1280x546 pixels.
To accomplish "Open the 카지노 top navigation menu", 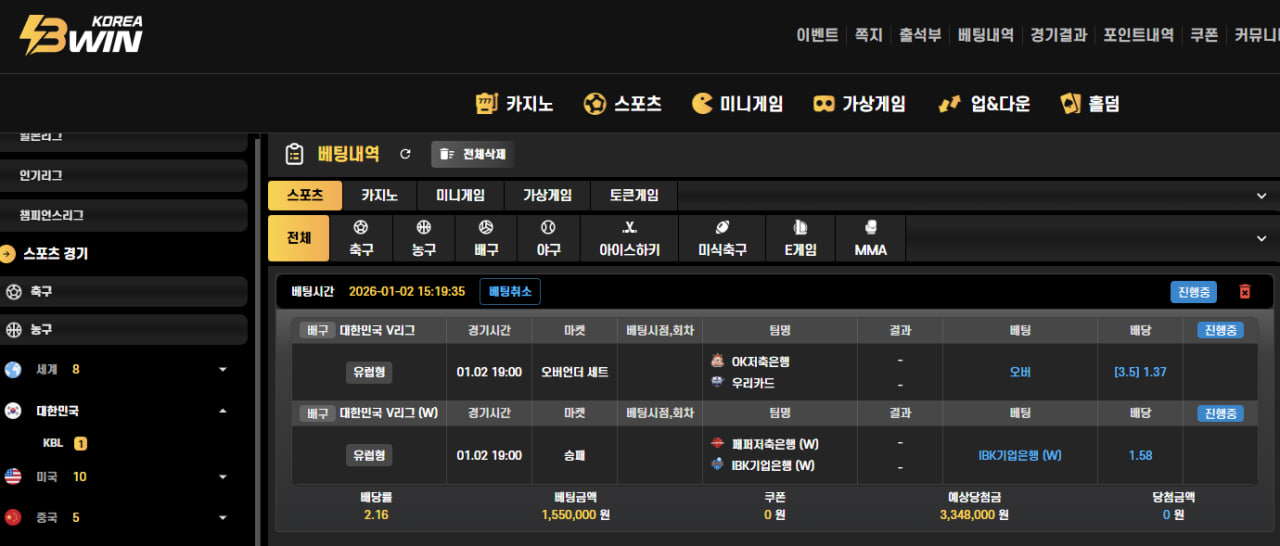I will [x=514, y=104].
